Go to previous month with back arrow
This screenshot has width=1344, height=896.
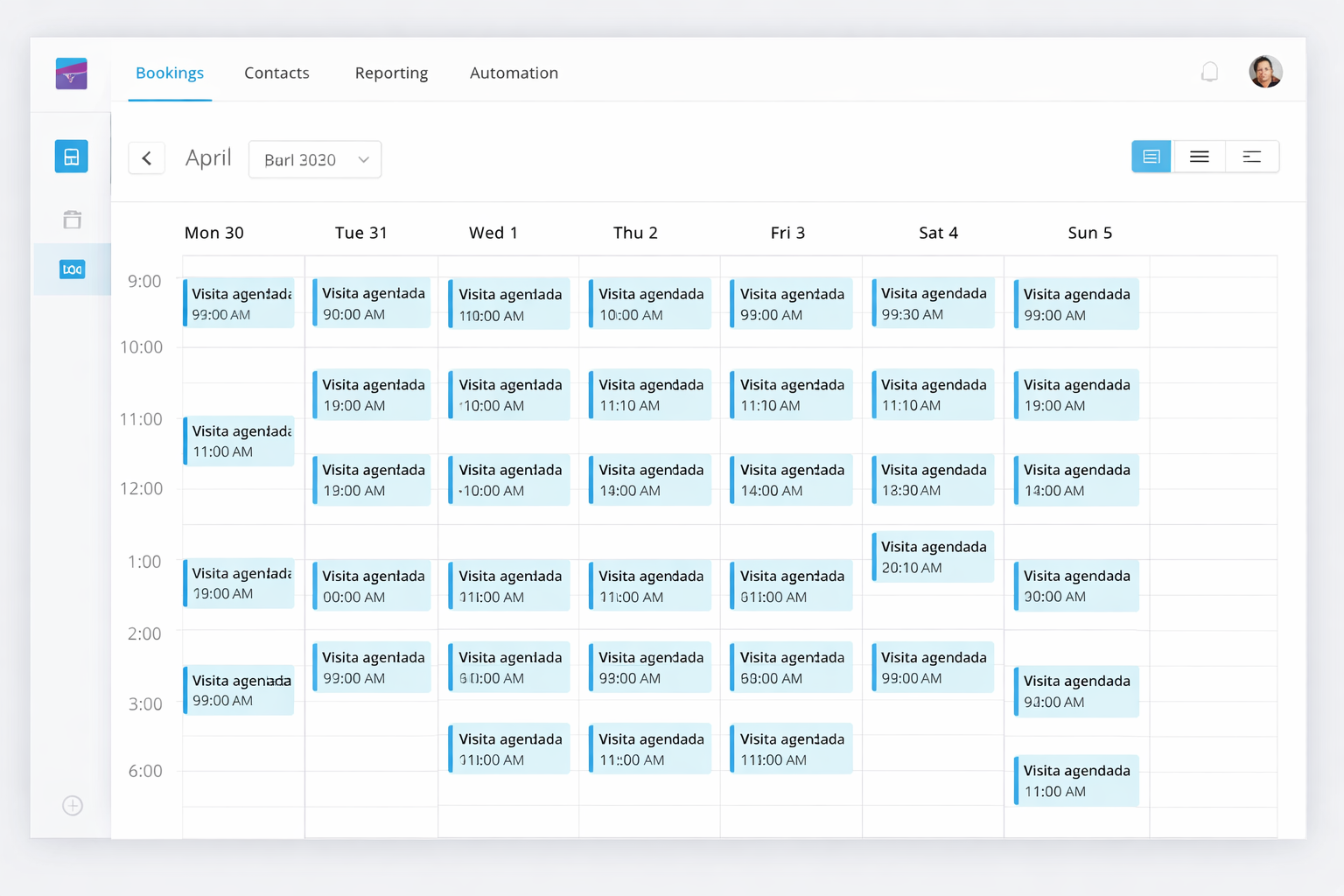(147, 158)
